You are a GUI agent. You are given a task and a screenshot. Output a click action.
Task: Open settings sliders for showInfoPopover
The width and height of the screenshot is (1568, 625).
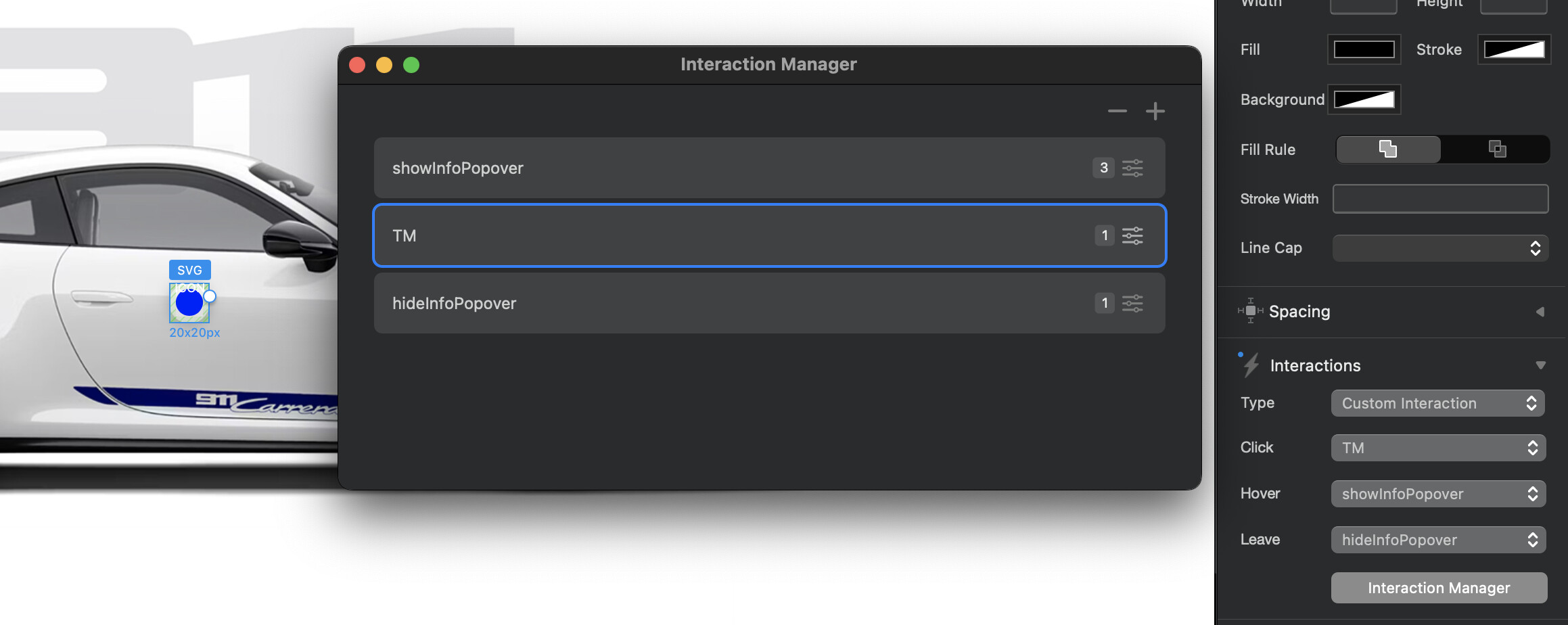point(1132,168)
